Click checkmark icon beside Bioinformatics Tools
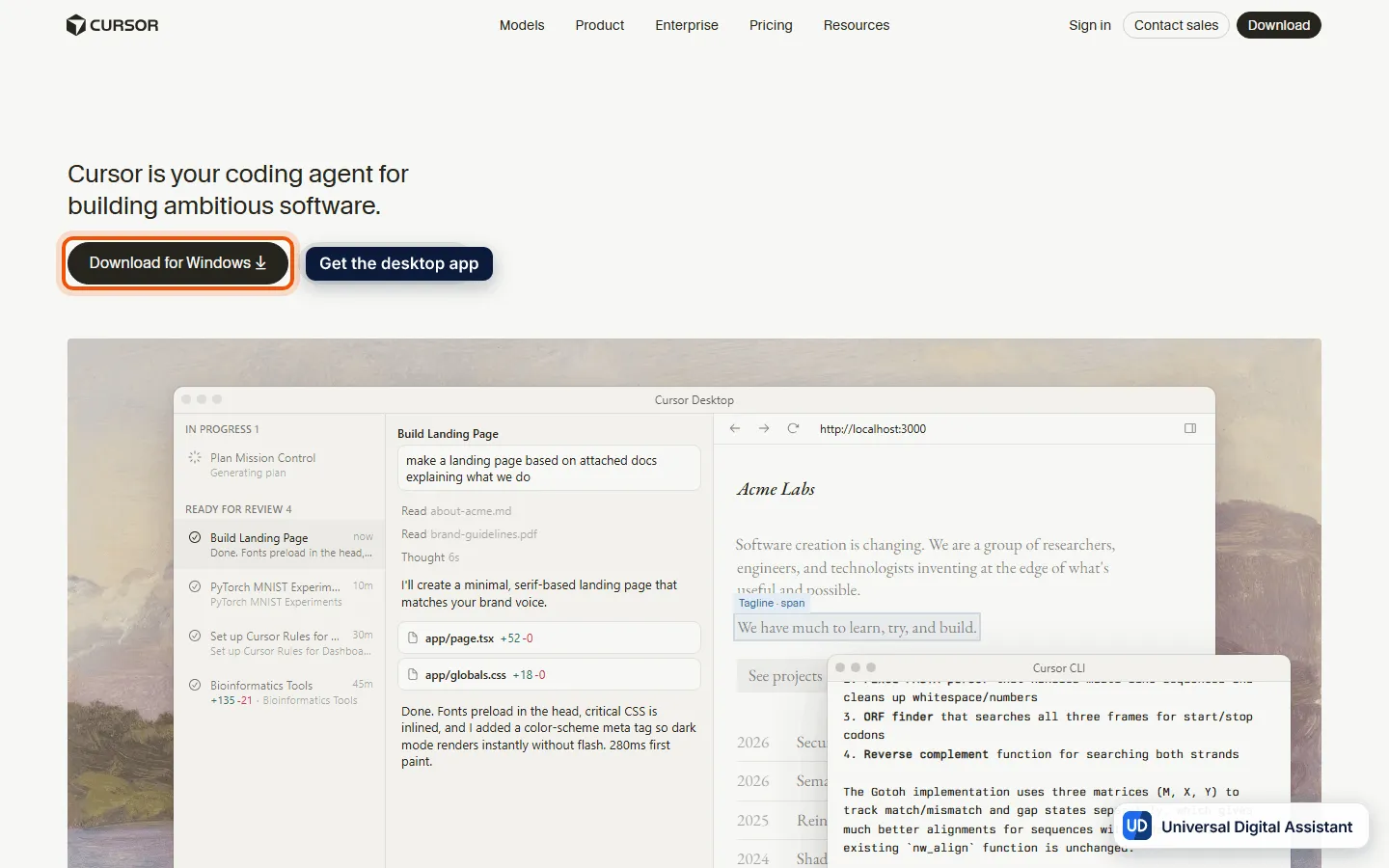 (x=195, y=685)
